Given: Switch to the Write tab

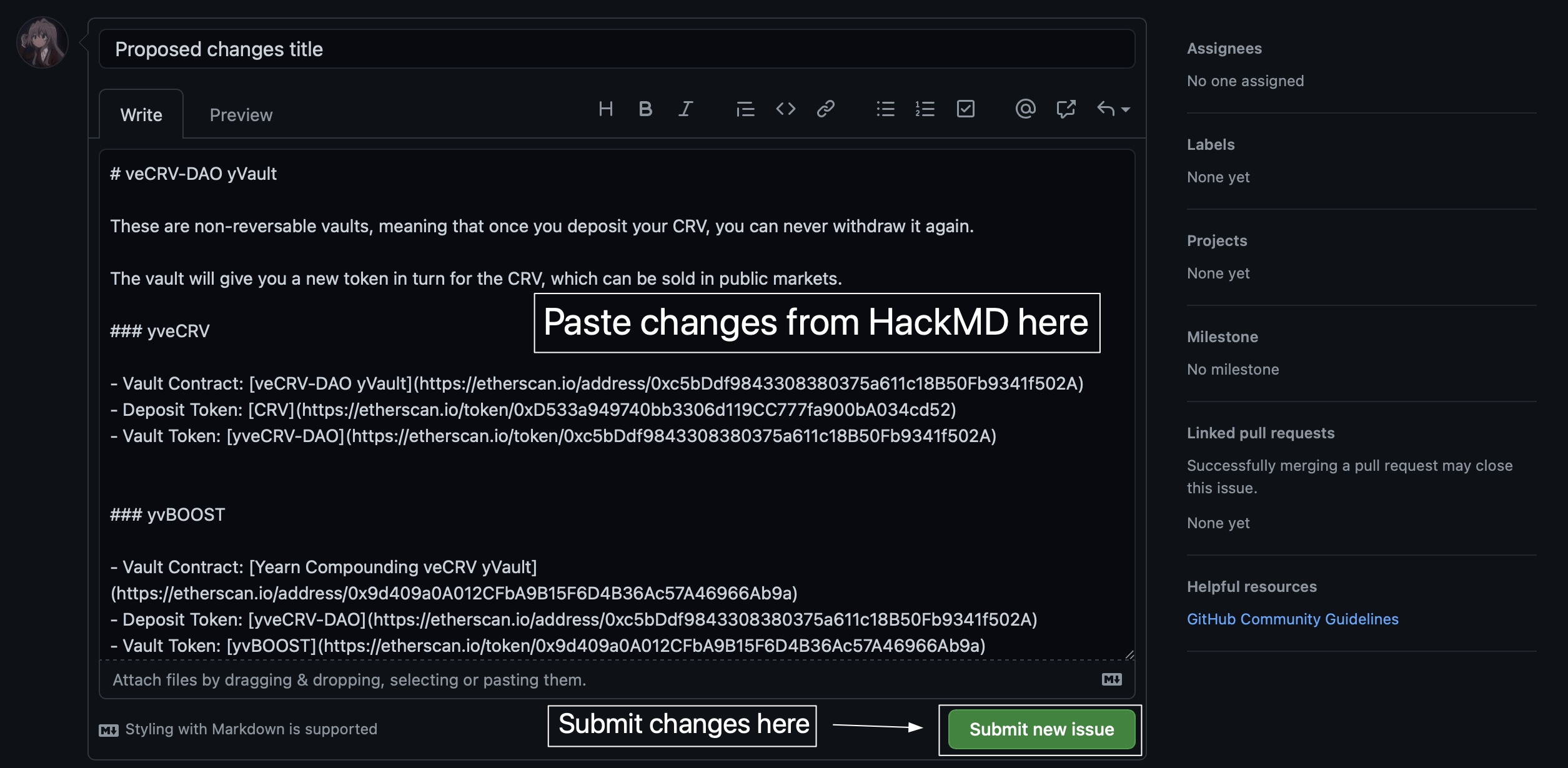Looking at the screenshot, I should (141, 115).
